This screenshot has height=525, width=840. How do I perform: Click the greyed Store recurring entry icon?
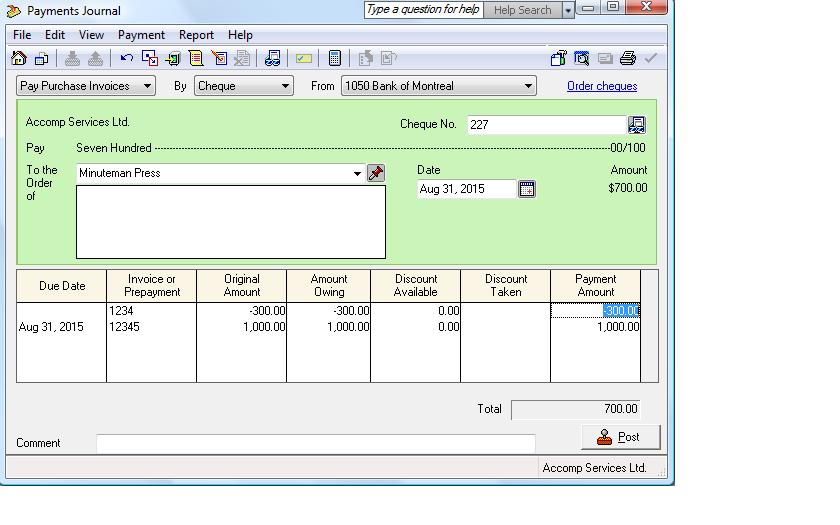coord(72,58)
